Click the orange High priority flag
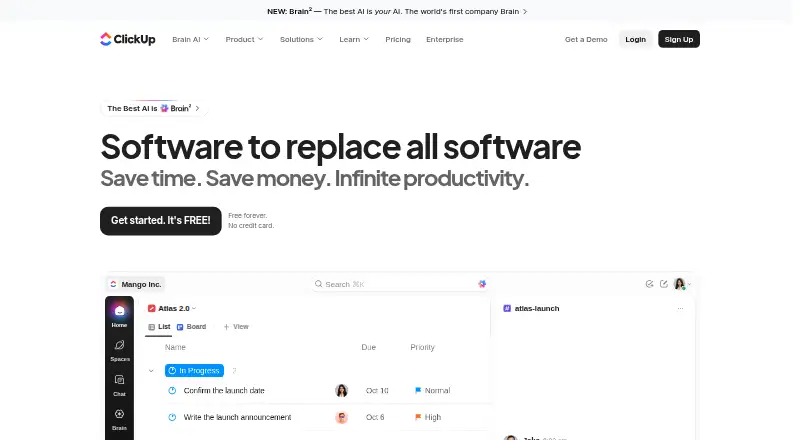The width and height of the screenshot is (800, 440). (x=418, y=417)
